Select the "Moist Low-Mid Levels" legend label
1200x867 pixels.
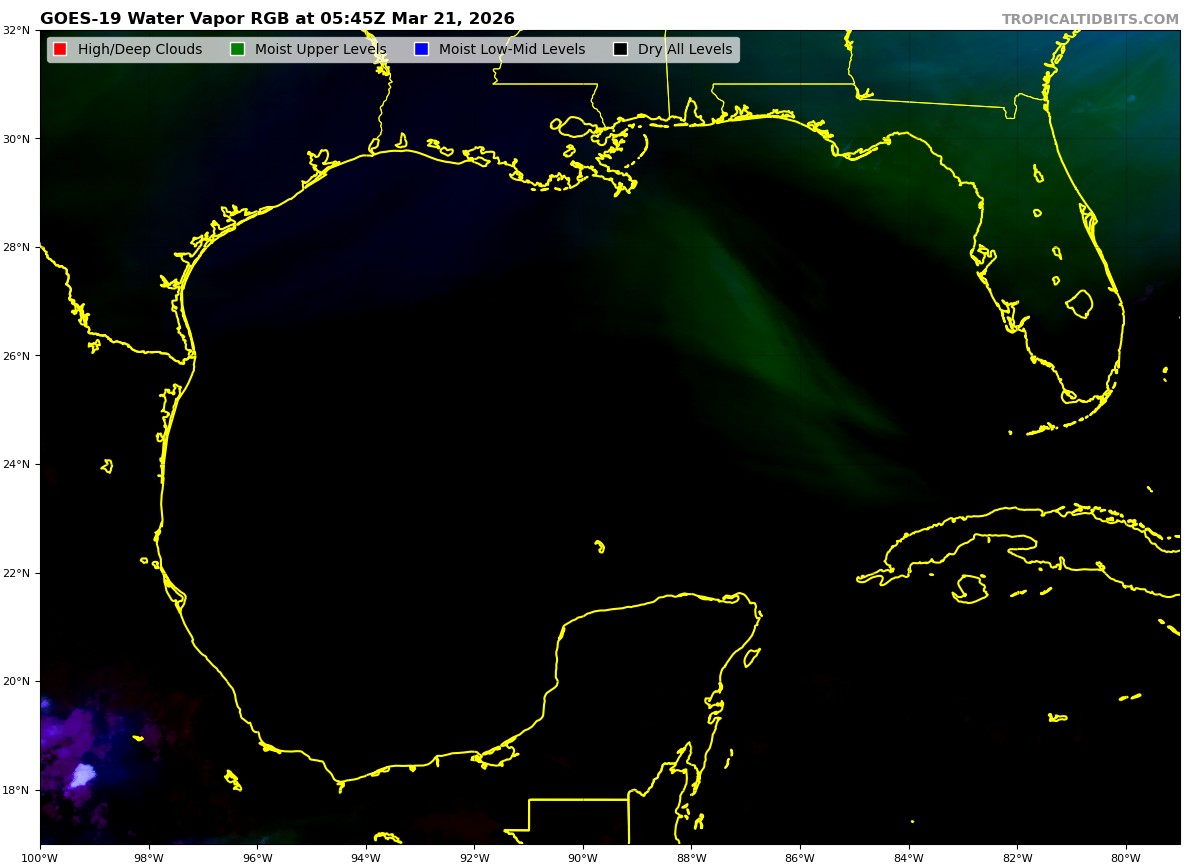[x=511, y=49]
